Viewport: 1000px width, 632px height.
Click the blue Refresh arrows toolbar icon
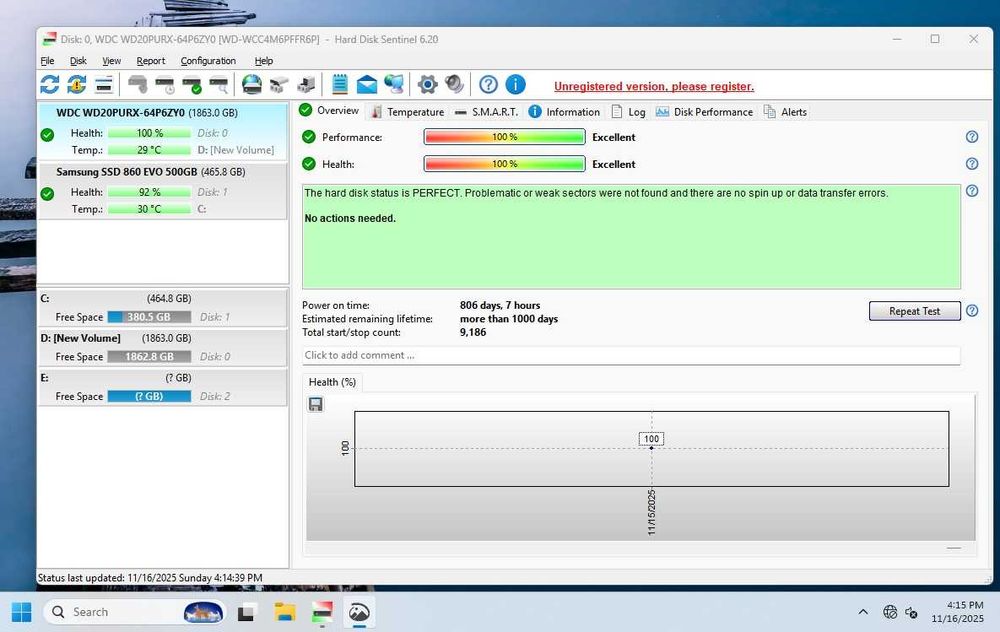coord(50,84)
